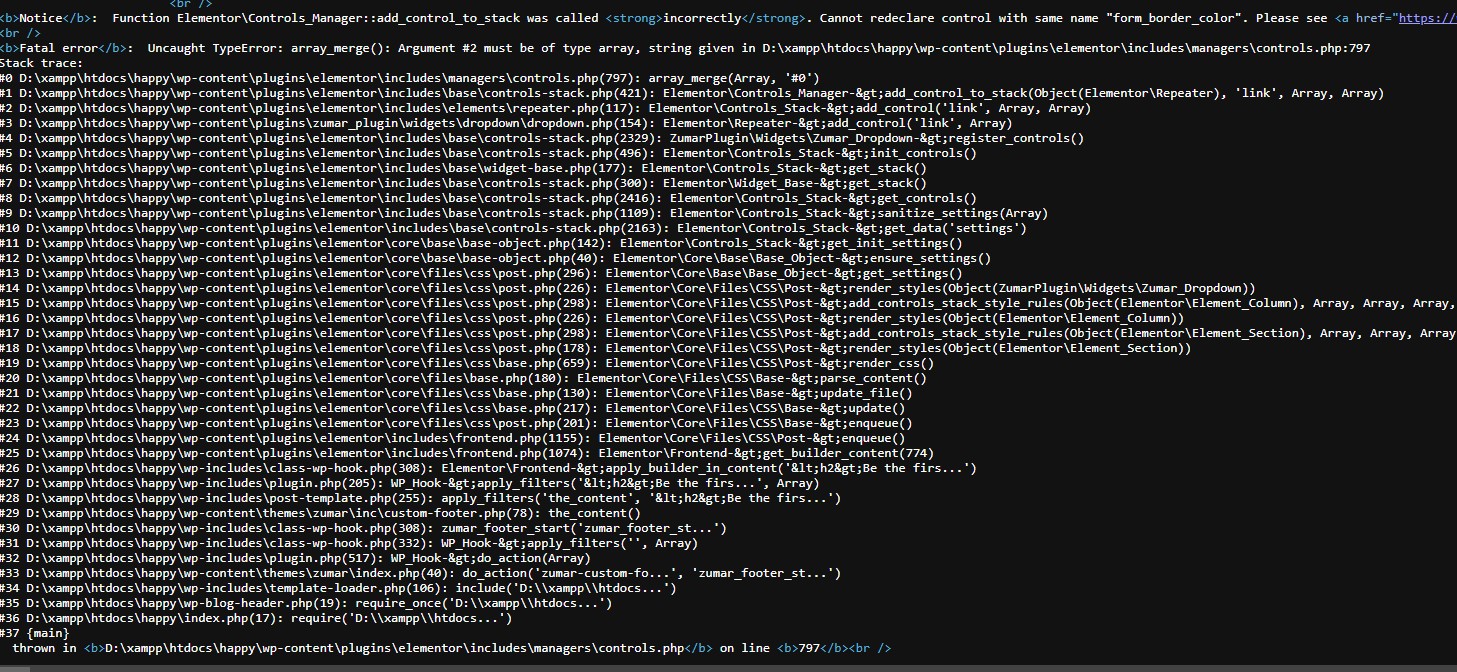The image size is (1457, 672).
Task: Click stack line #28 post-template.php(255)
Action: 421,498
